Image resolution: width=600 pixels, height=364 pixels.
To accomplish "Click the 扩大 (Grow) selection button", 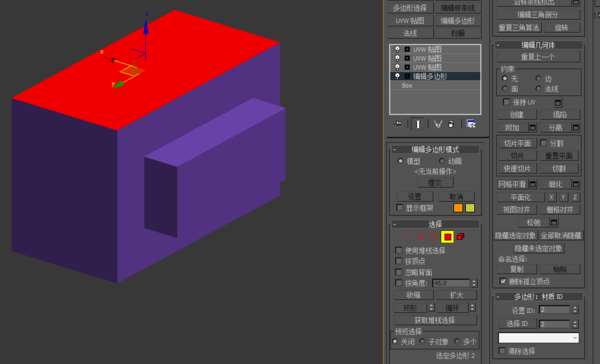I will coord(457,295).
